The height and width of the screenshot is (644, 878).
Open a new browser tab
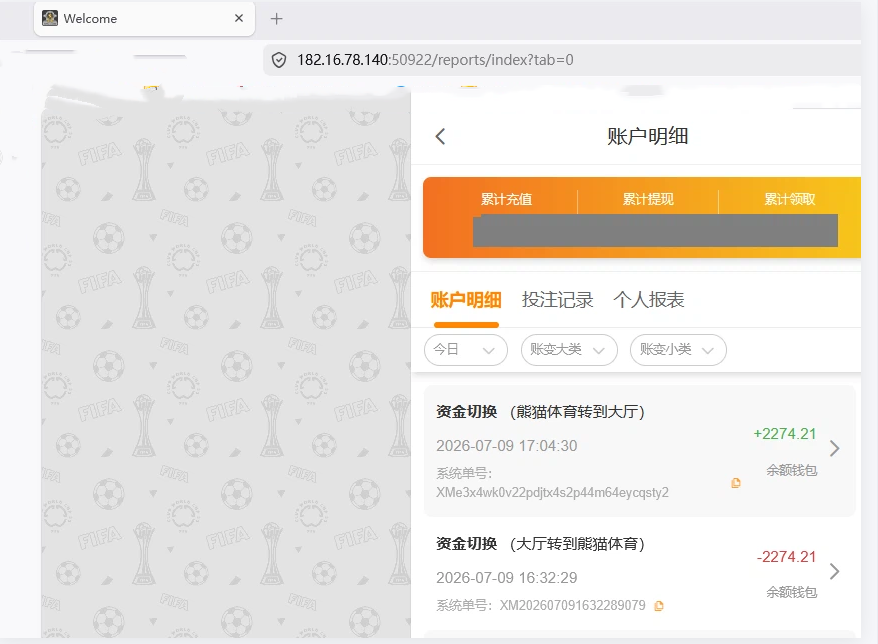point(276,18)
